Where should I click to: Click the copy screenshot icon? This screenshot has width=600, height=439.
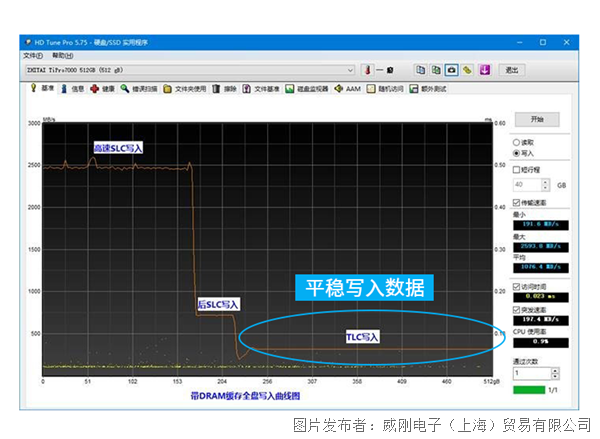[436, 70]
